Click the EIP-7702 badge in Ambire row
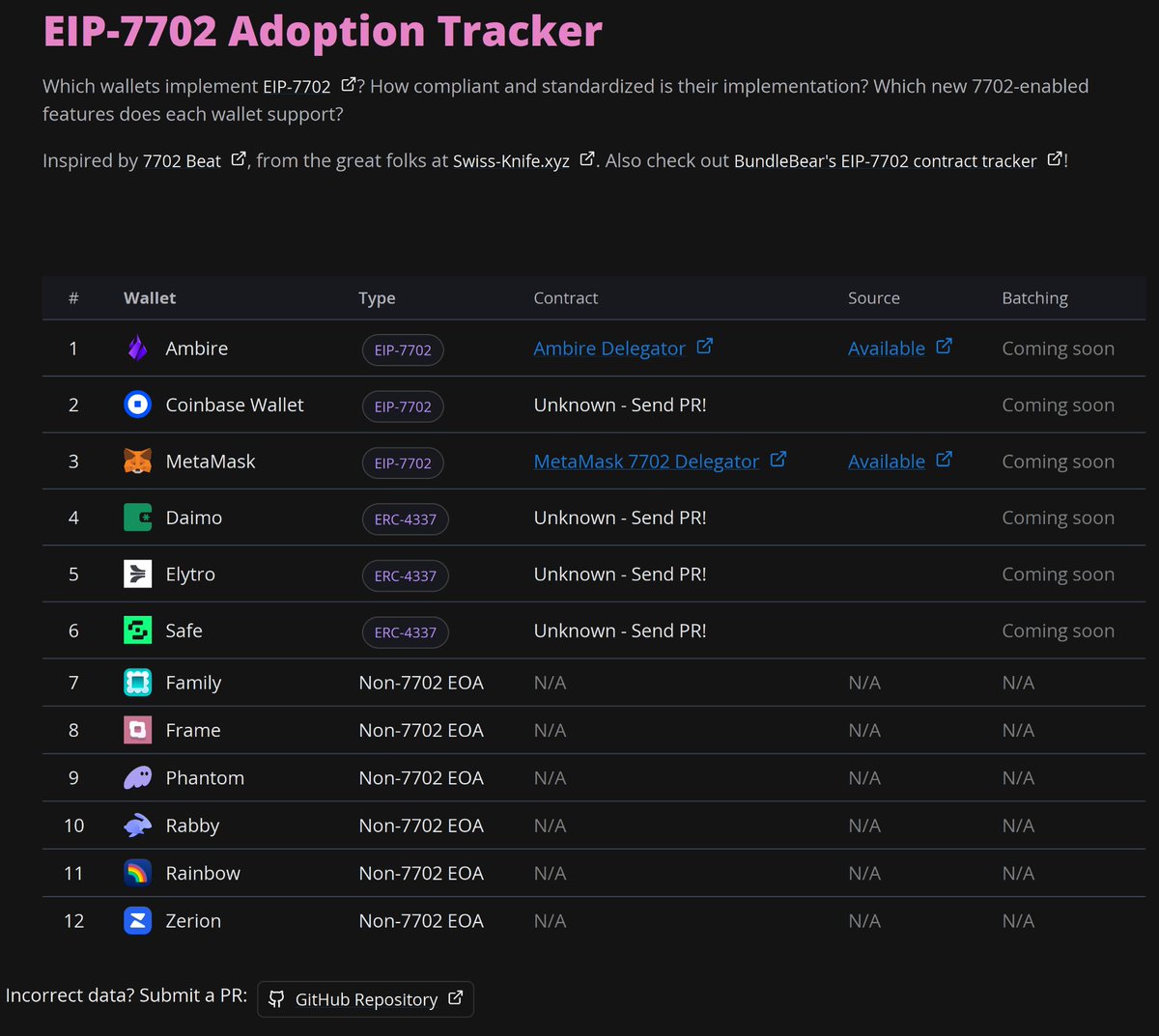 tap(403, 350)
